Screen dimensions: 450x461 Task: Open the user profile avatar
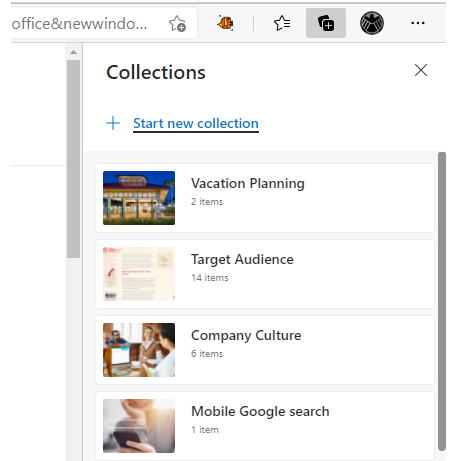(372, 23)
